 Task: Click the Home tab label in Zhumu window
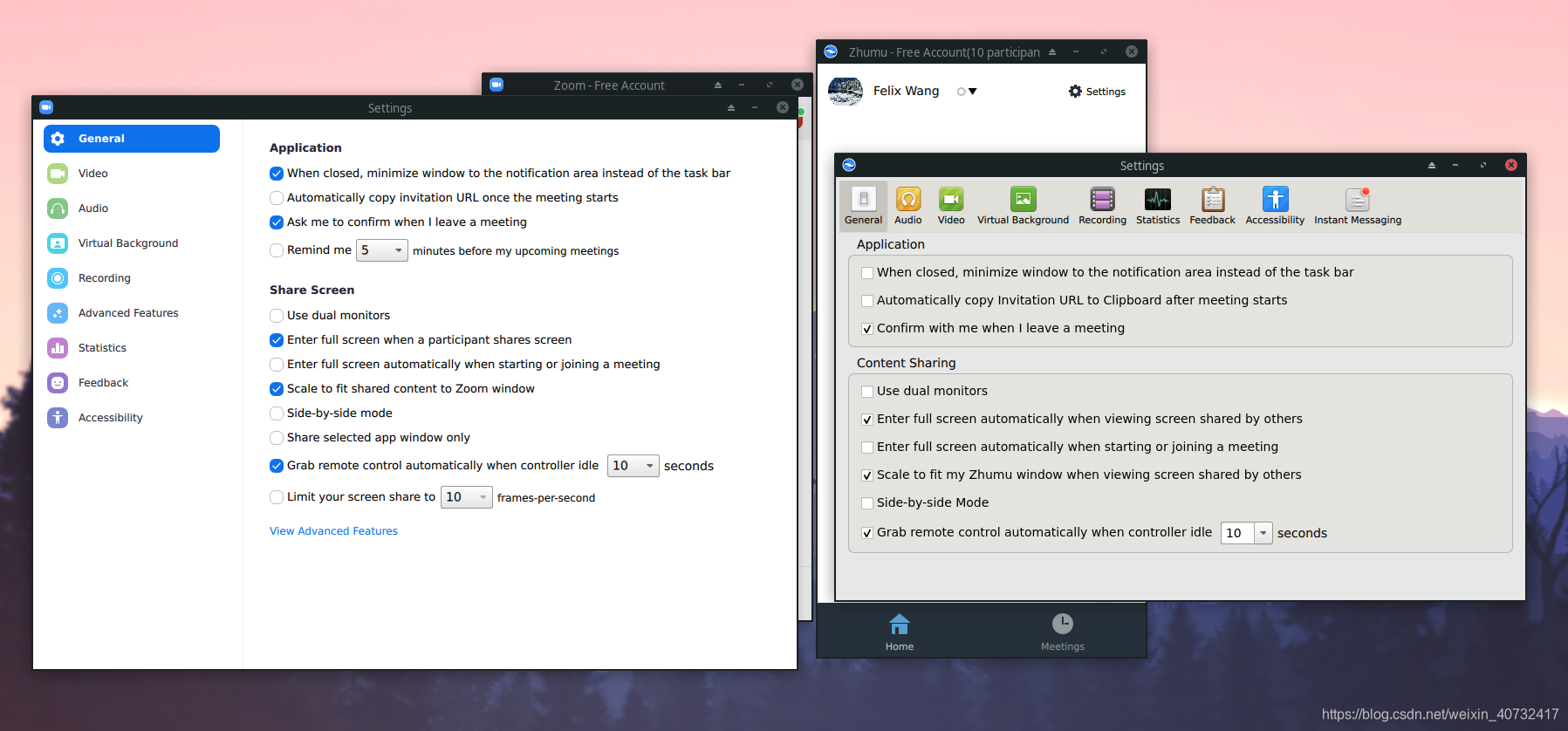(900, 646)
